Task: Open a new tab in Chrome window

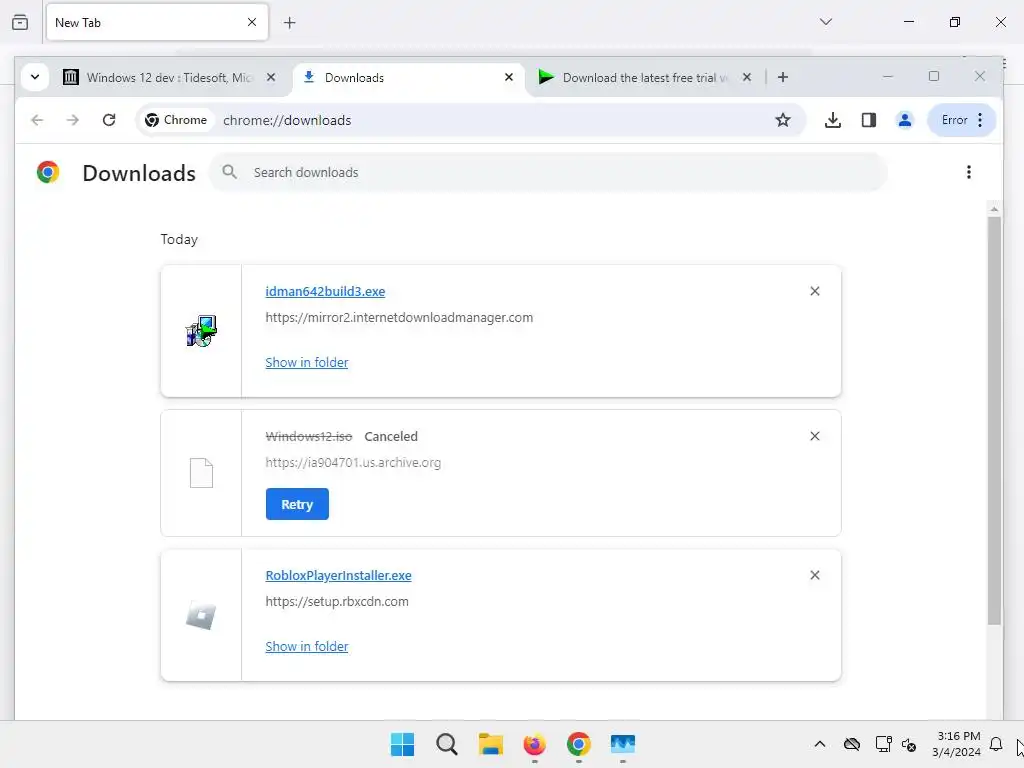Action: pos(782,77)
